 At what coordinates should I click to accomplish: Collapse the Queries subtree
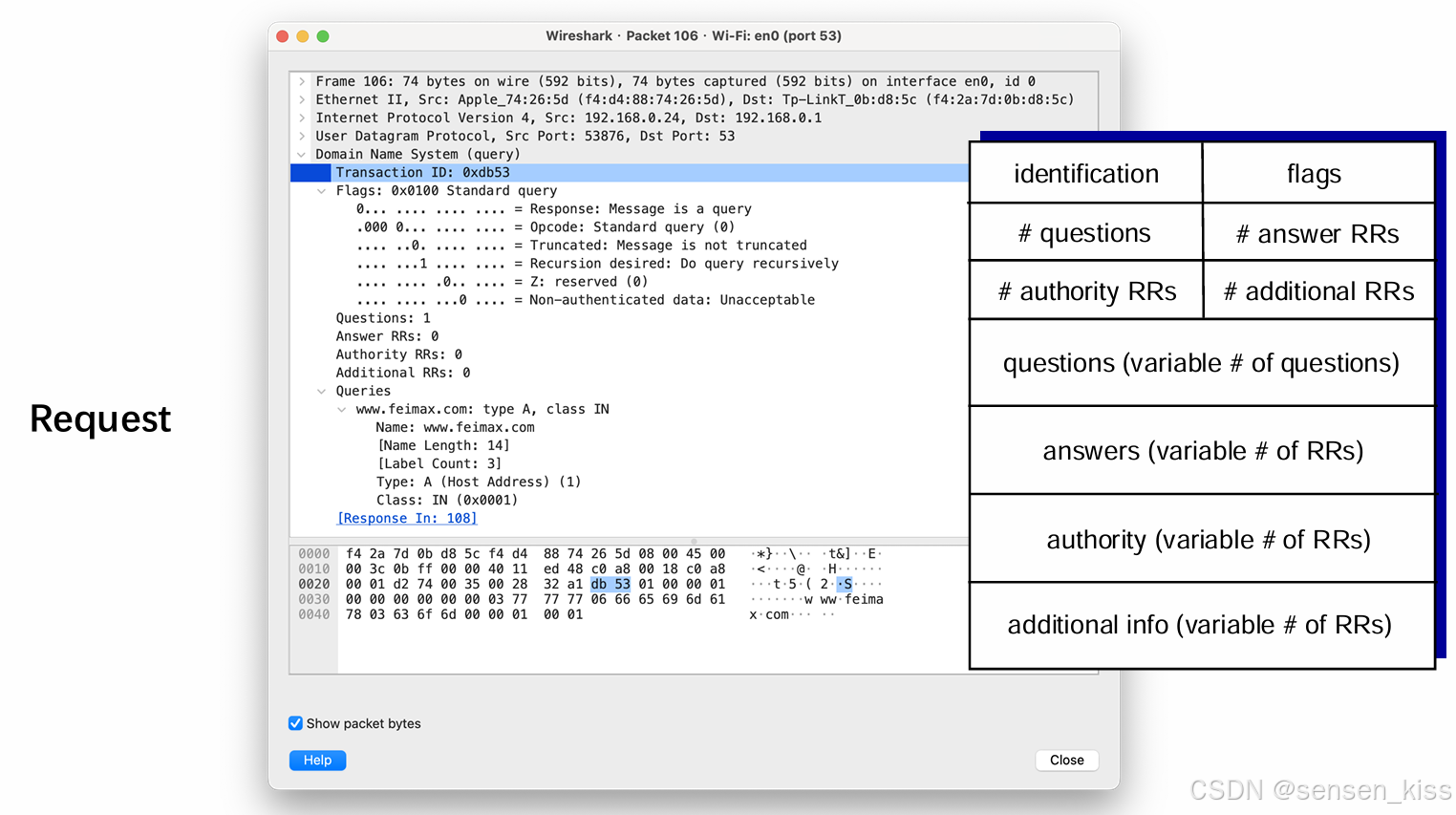(x=322, y=391)
